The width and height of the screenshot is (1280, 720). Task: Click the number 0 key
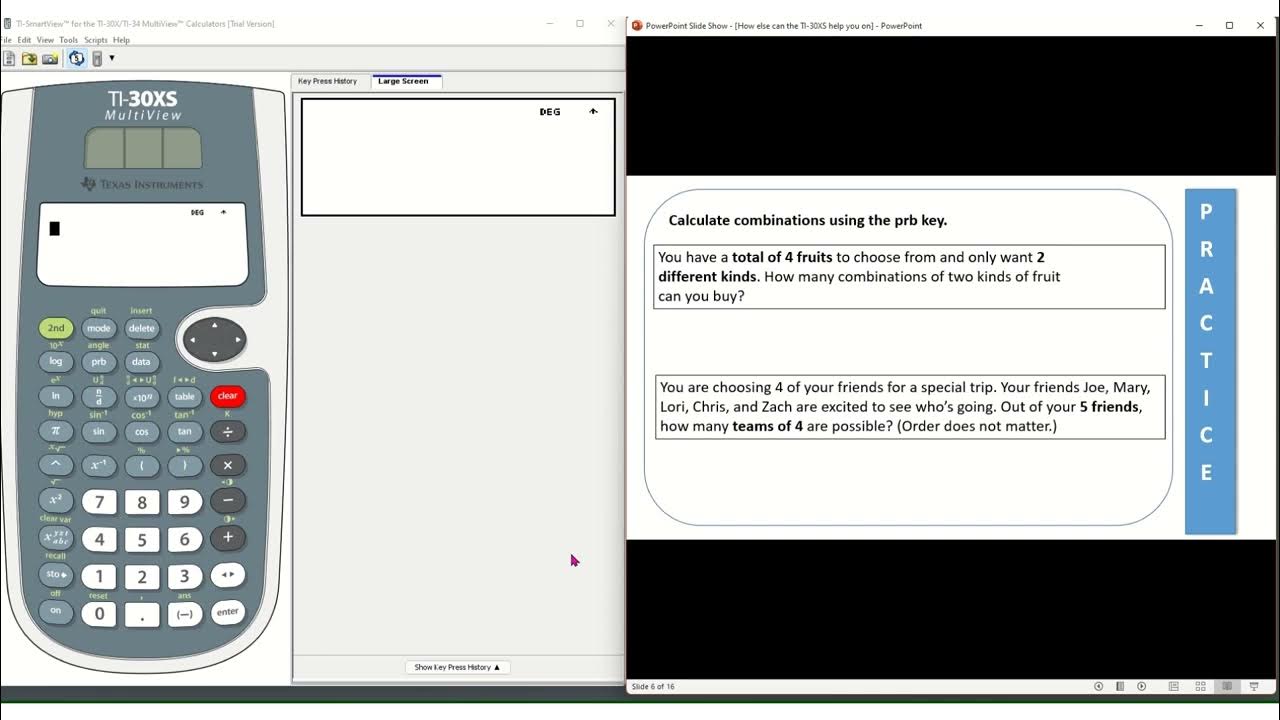99,614
